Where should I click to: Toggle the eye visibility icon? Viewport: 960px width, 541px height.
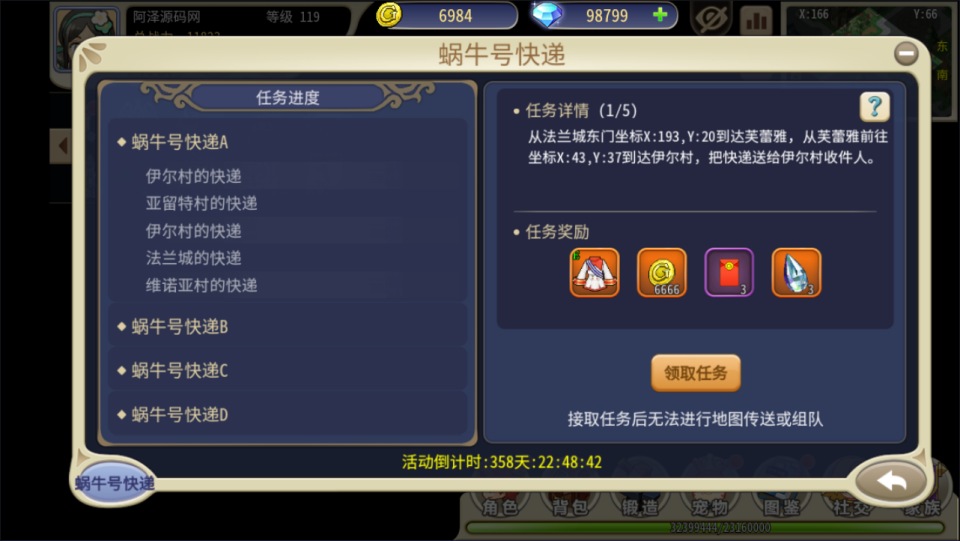[713, 19]
